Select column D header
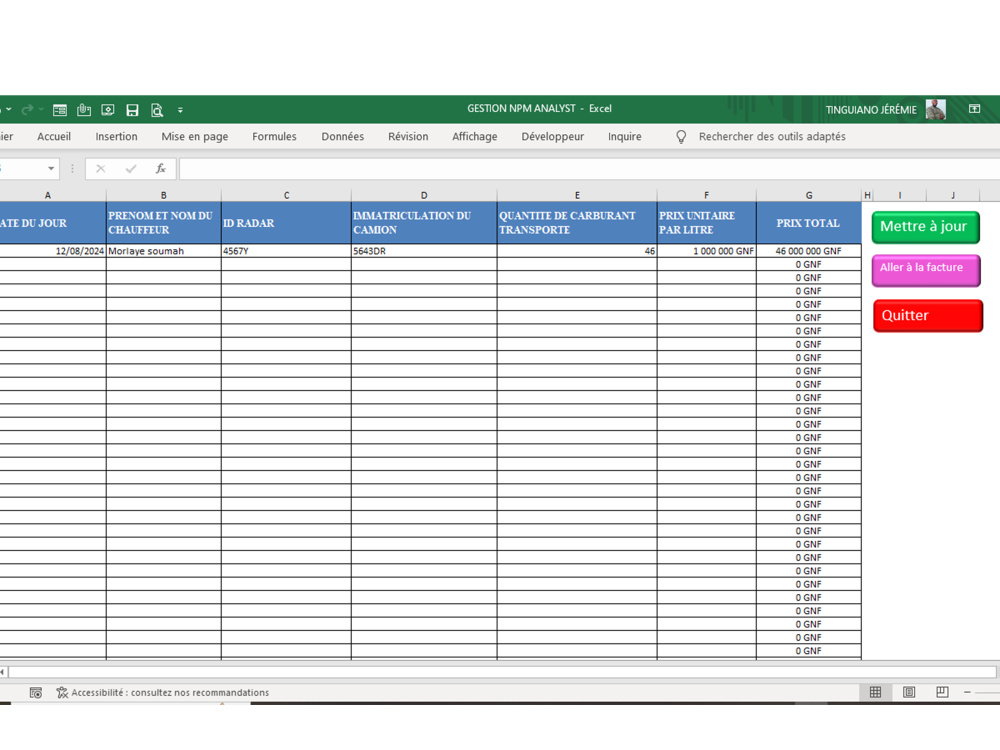 424,195
